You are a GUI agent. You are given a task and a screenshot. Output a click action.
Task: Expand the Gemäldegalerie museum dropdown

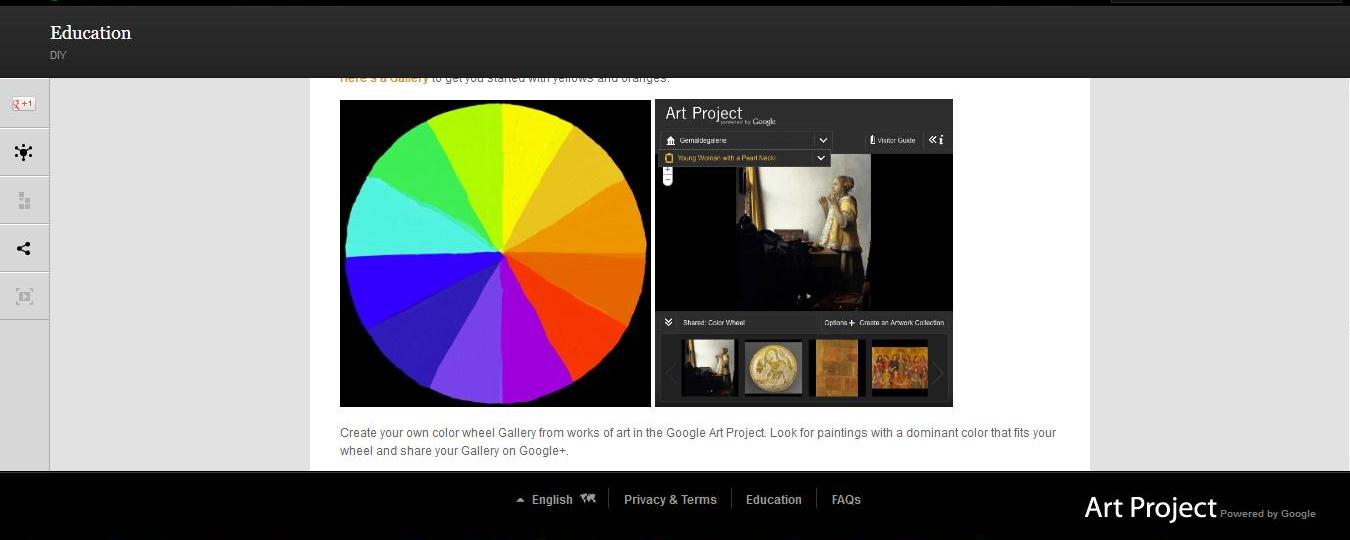point(822,141)
